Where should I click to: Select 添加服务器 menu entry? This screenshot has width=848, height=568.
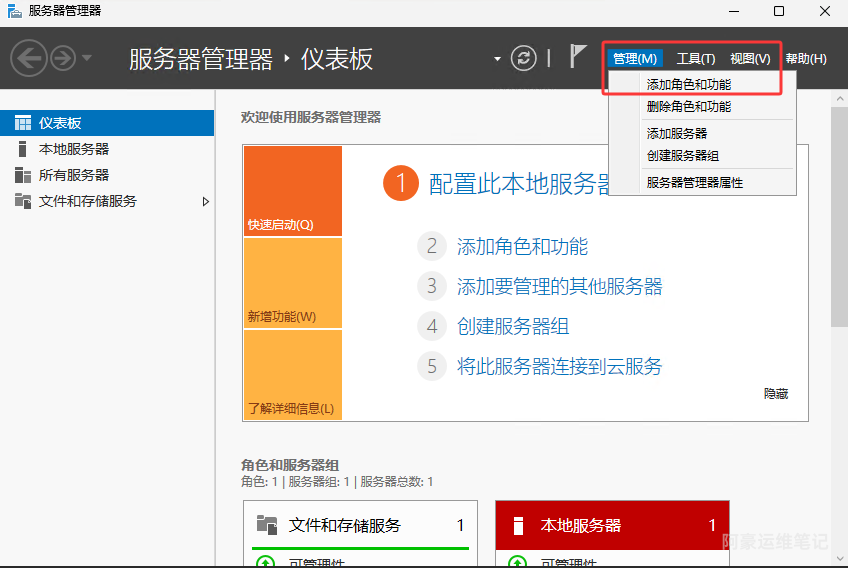click(x=702, y=134)
